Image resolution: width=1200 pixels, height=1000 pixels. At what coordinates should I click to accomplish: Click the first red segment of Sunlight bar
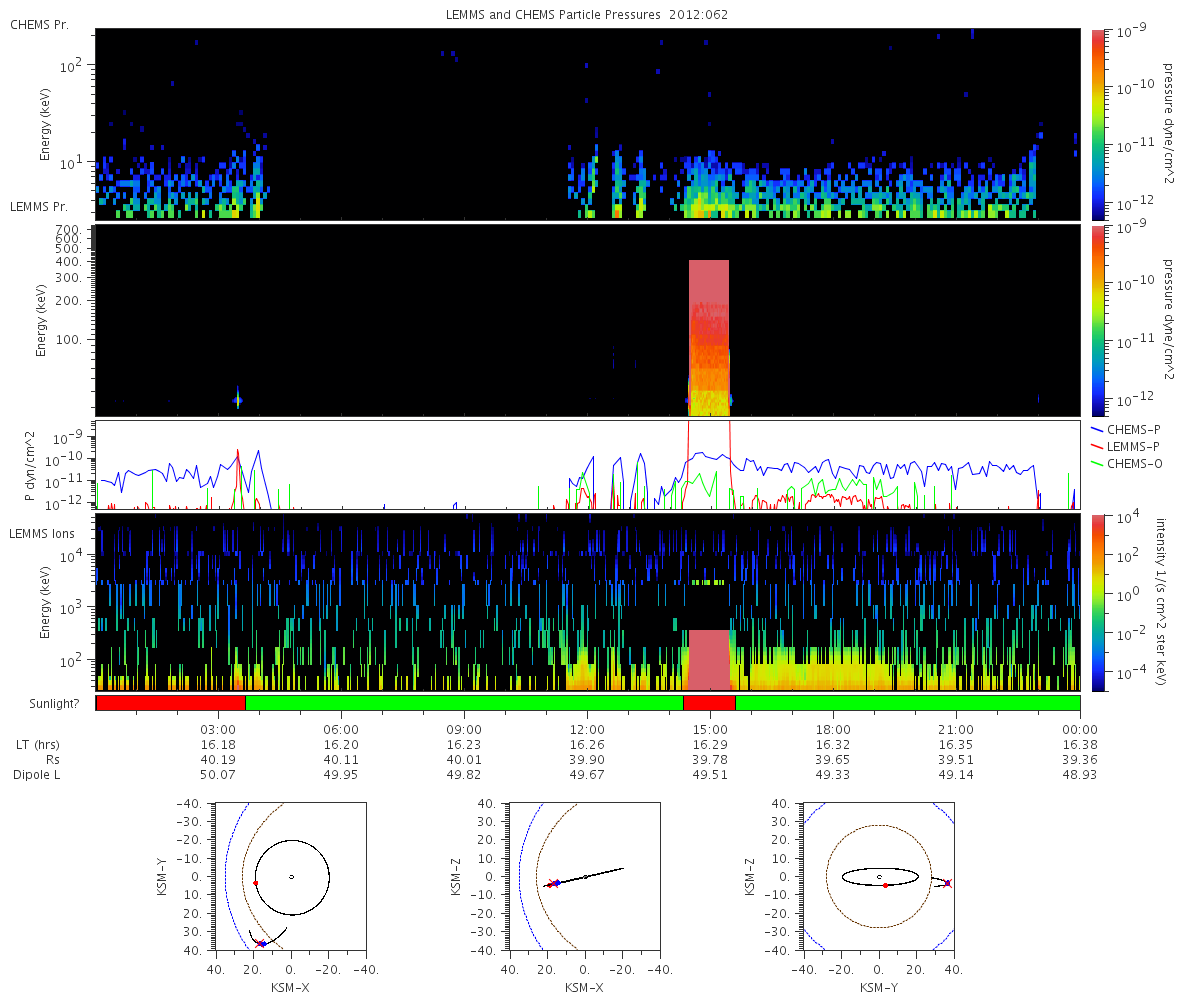pyautogui.click(x=170, y=703)
